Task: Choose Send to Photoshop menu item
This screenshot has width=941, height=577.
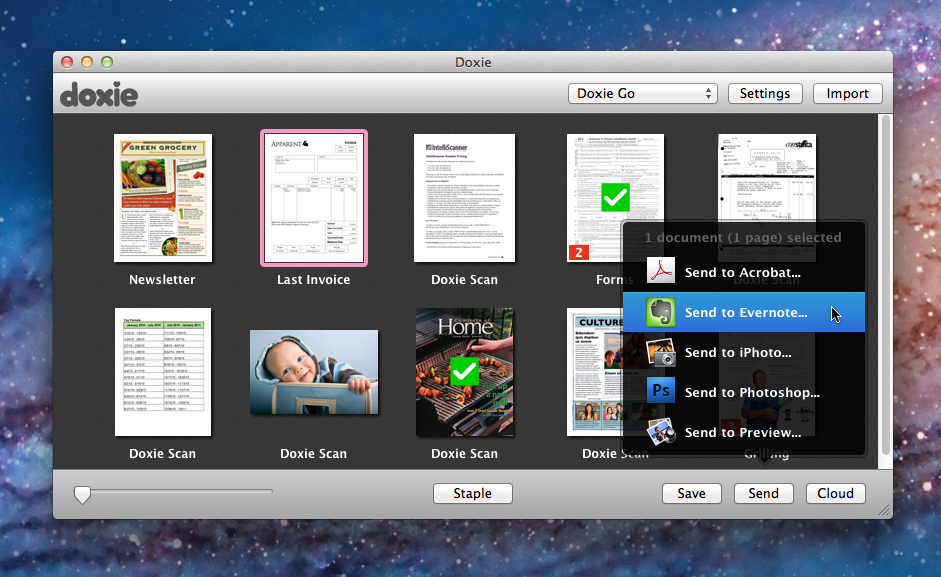Action: coord(751,393)
